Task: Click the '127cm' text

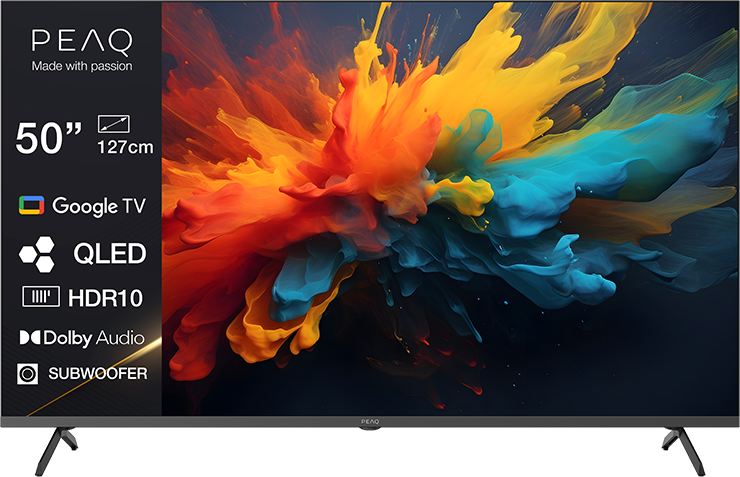Action: coord(125,147)
